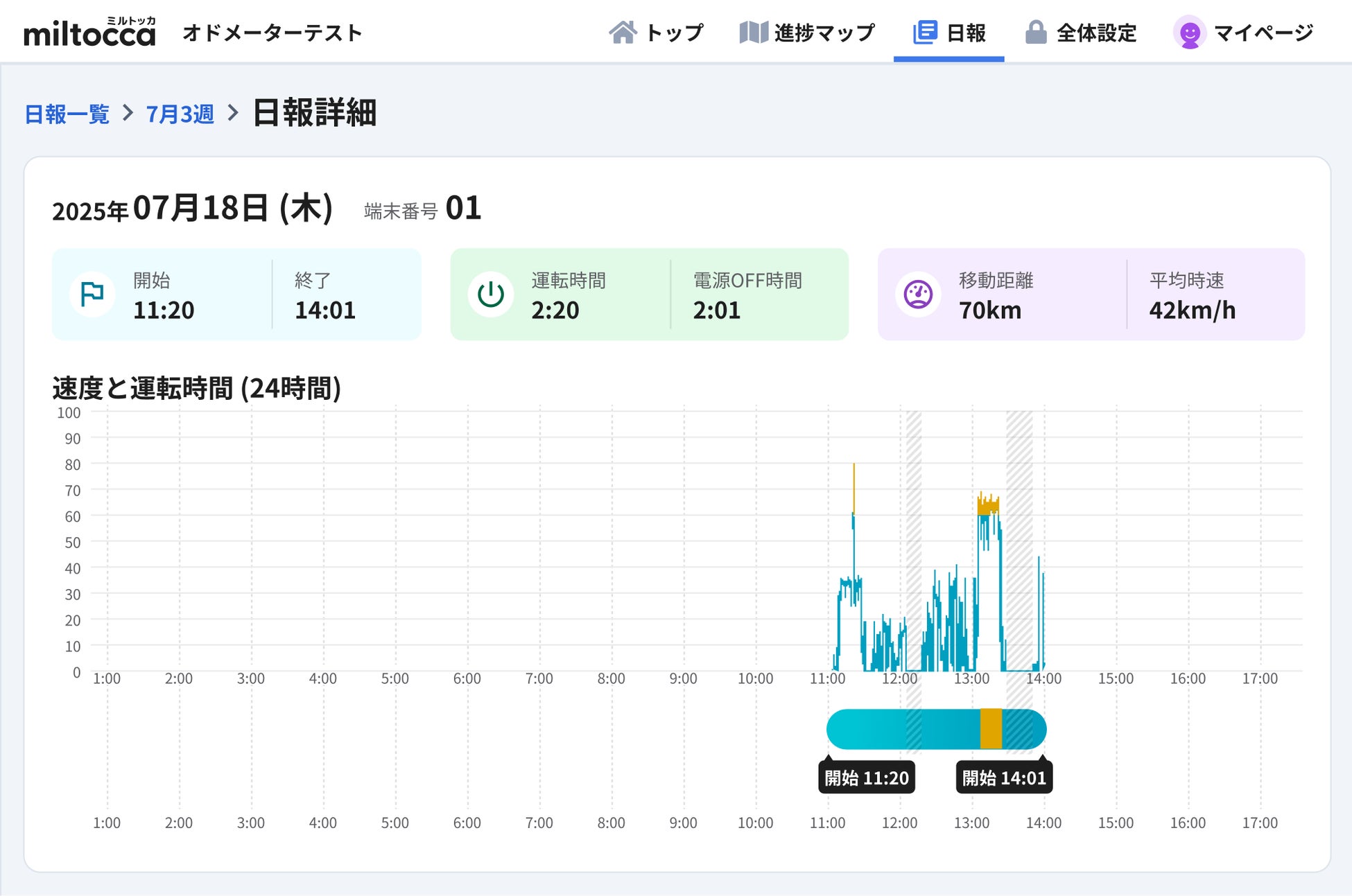
Task: Click the flag icon in the start/end card
Action: (92, 295)
